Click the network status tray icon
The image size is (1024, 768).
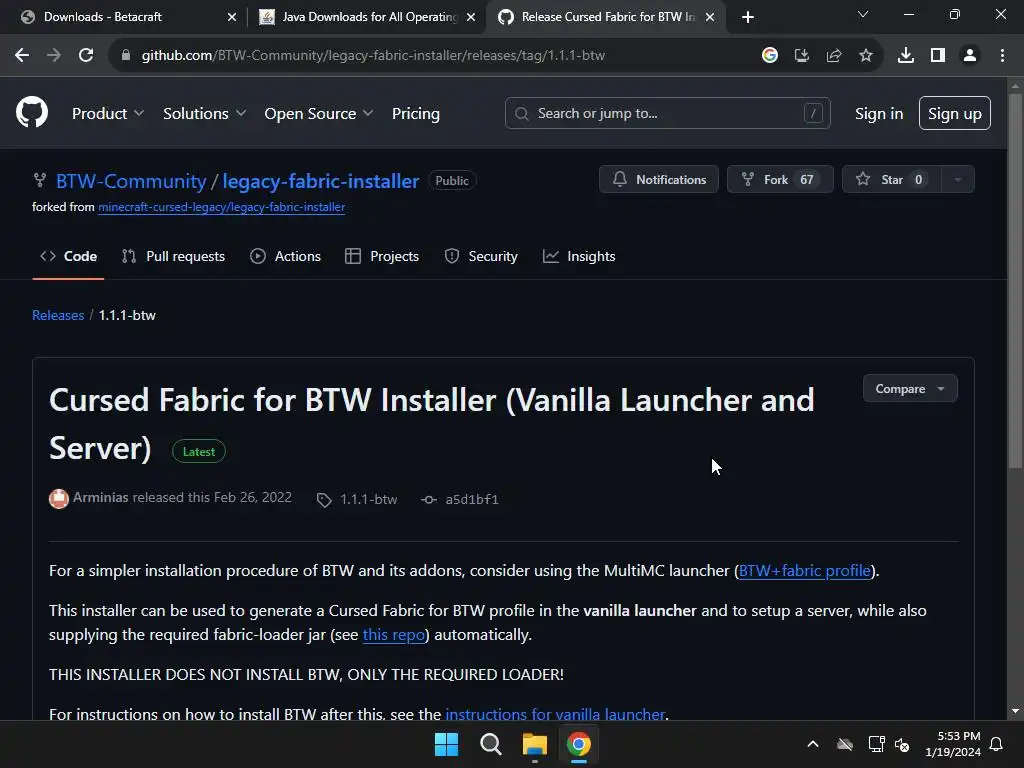[876, 744]
